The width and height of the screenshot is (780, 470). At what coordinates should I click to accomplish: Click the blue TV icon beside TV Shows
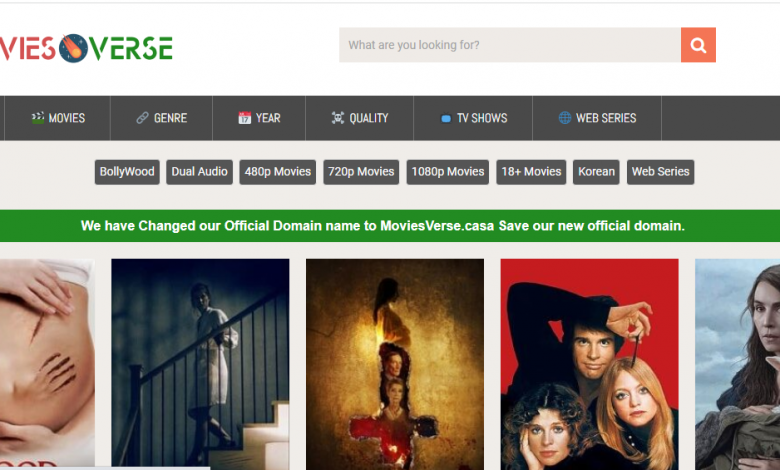point(446,118)
